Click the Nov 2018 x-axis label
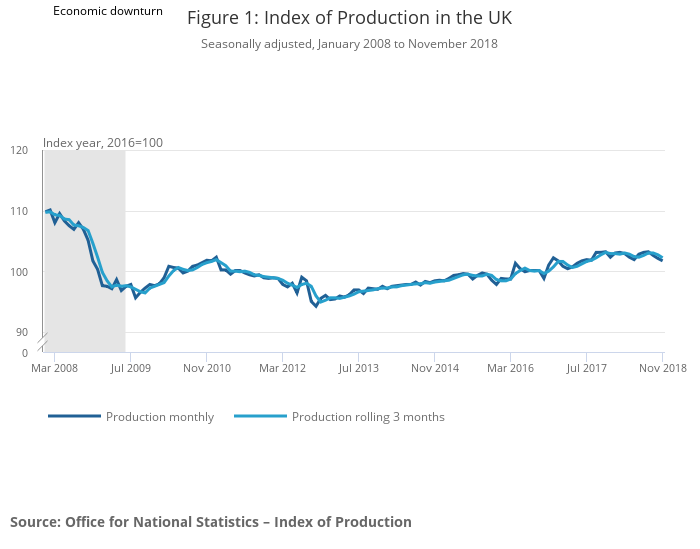700x549 pixels. click(x=662, y=369)
